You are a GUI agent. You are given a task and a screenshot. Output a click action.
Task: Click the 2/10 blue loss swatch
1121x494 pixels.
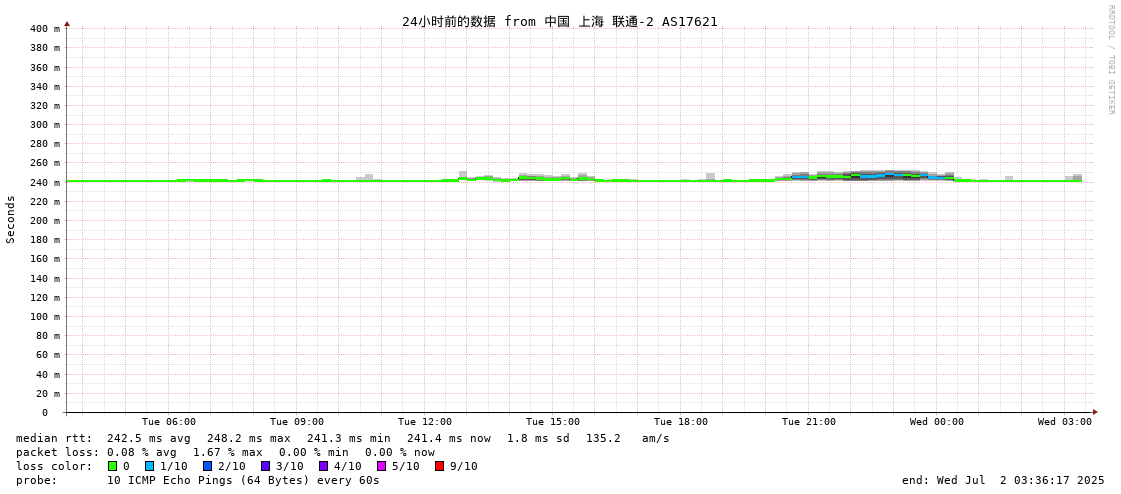pyautogui.click(x=207, y=466)
